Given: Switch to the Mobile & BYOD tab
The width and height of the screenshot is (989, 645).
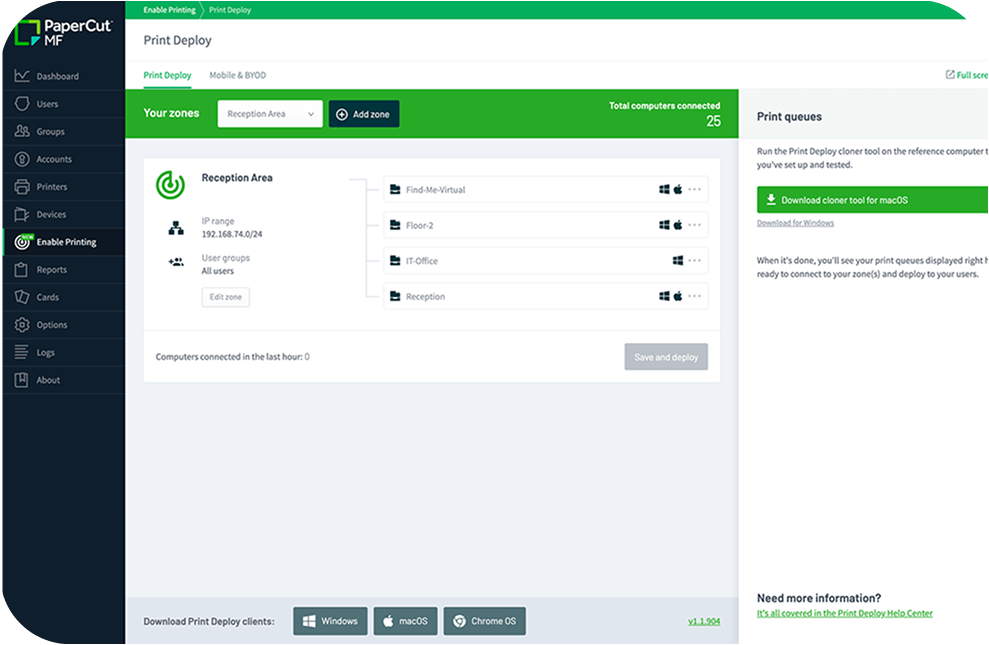Looking at the screenshot, I should point(238,75).
